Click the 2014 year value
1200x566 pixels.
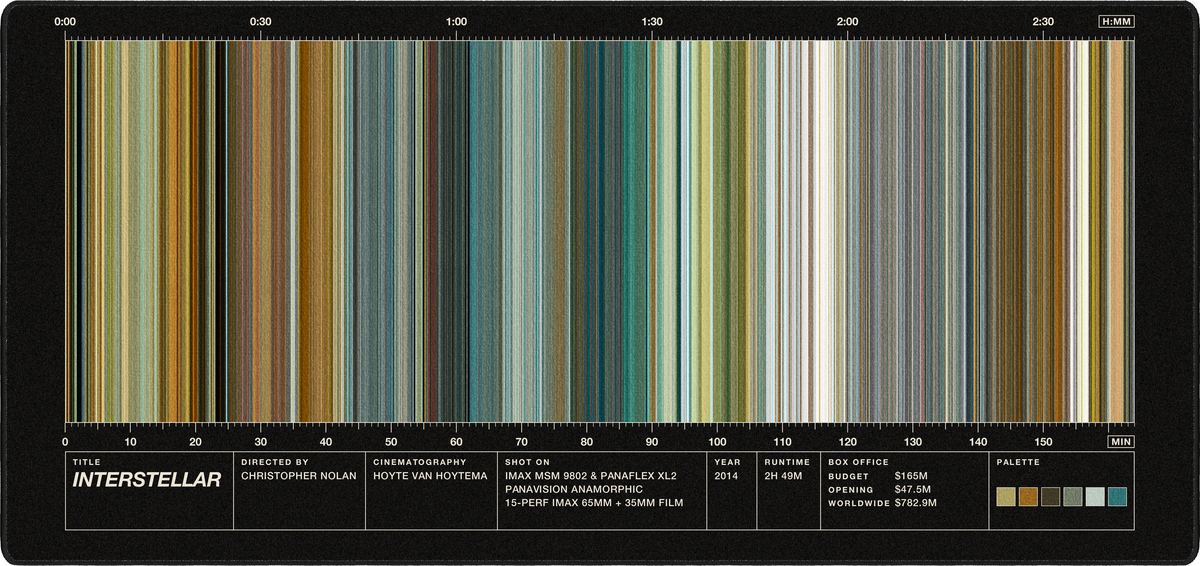pyautogui.click(x=726, y=476)
